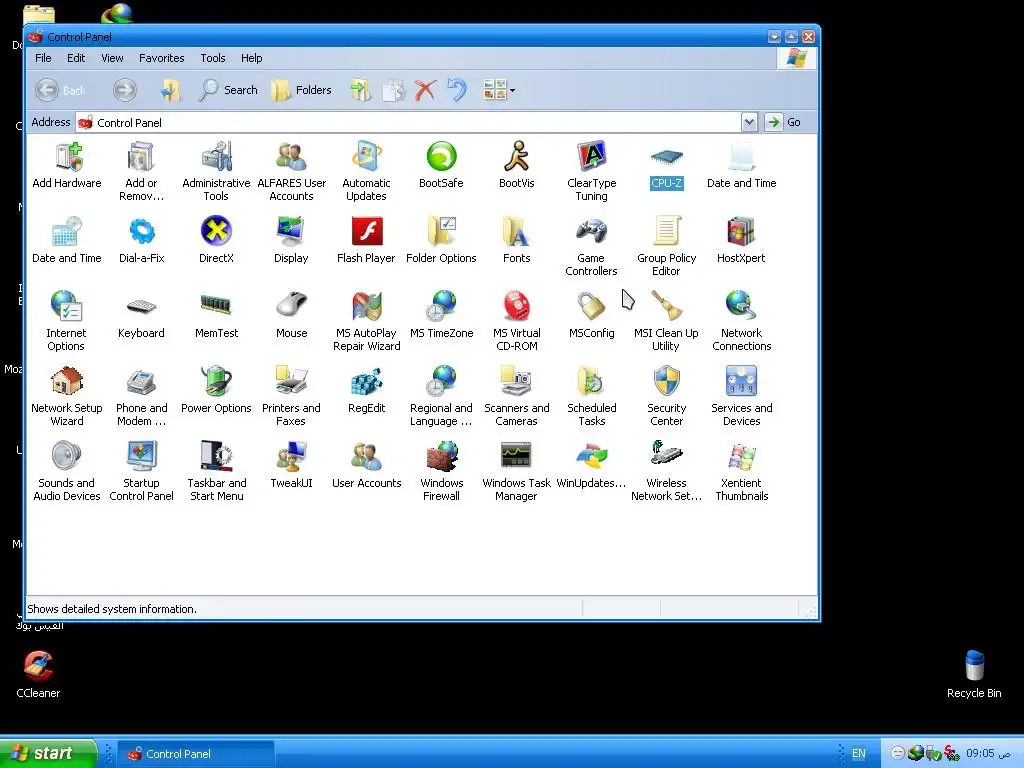Open the Tools menu
Image resolution: width=1024 pixels, height=768 pixels.
point(213,58)
